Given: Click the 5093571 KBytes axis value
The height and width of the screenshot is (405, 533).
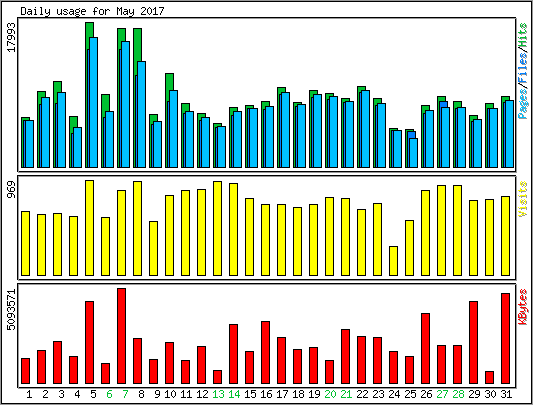Looking at the screenshot, I should (11, 309).
